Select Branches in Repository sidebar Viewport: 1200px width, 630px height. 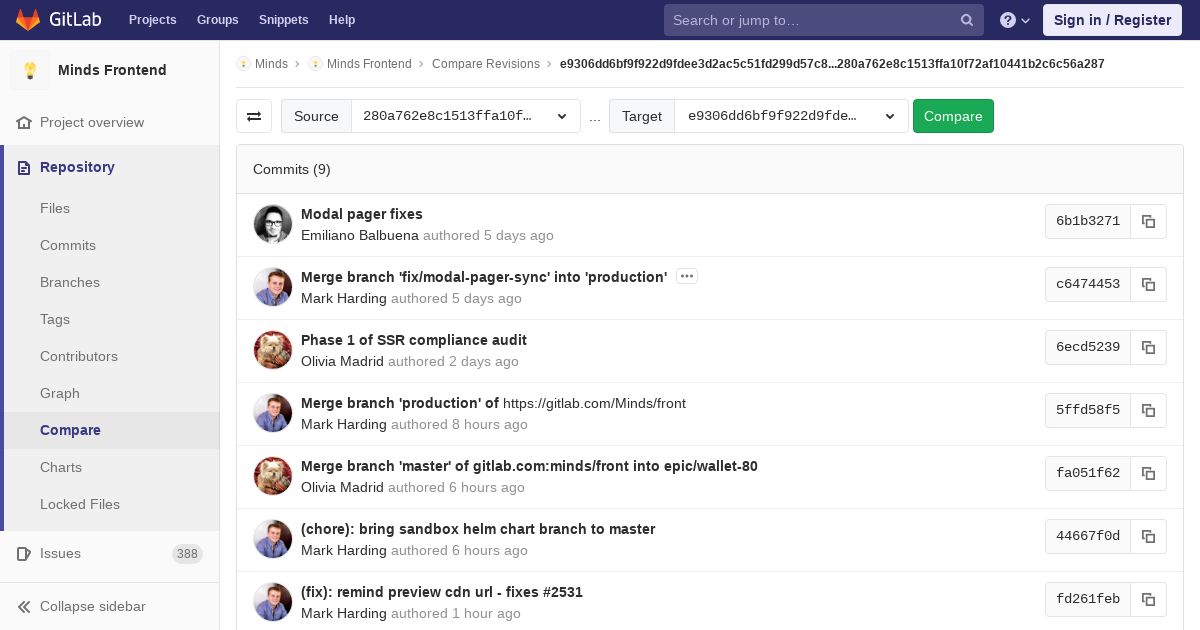(x=70, y=282)
